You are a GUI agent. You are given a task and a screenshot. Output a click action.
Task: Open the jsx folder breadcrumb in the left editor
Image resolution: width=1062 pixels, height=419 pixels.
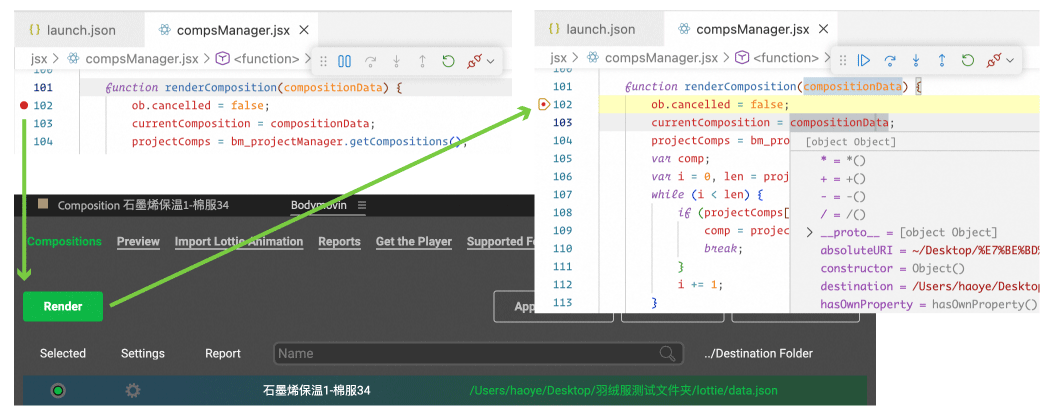point(39,59)
